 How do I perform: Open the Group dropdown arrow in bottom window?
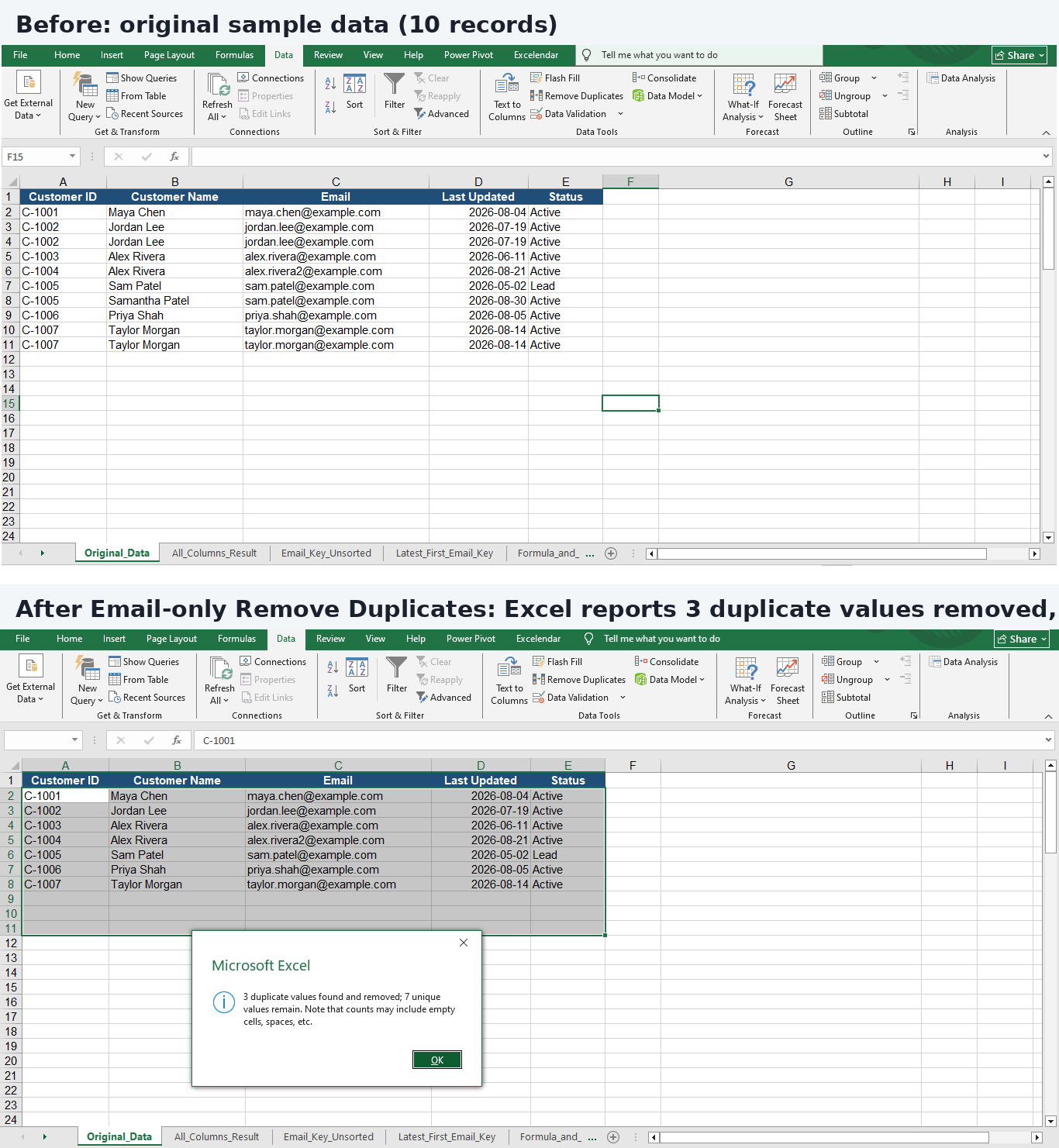click(x=877, y=662)
